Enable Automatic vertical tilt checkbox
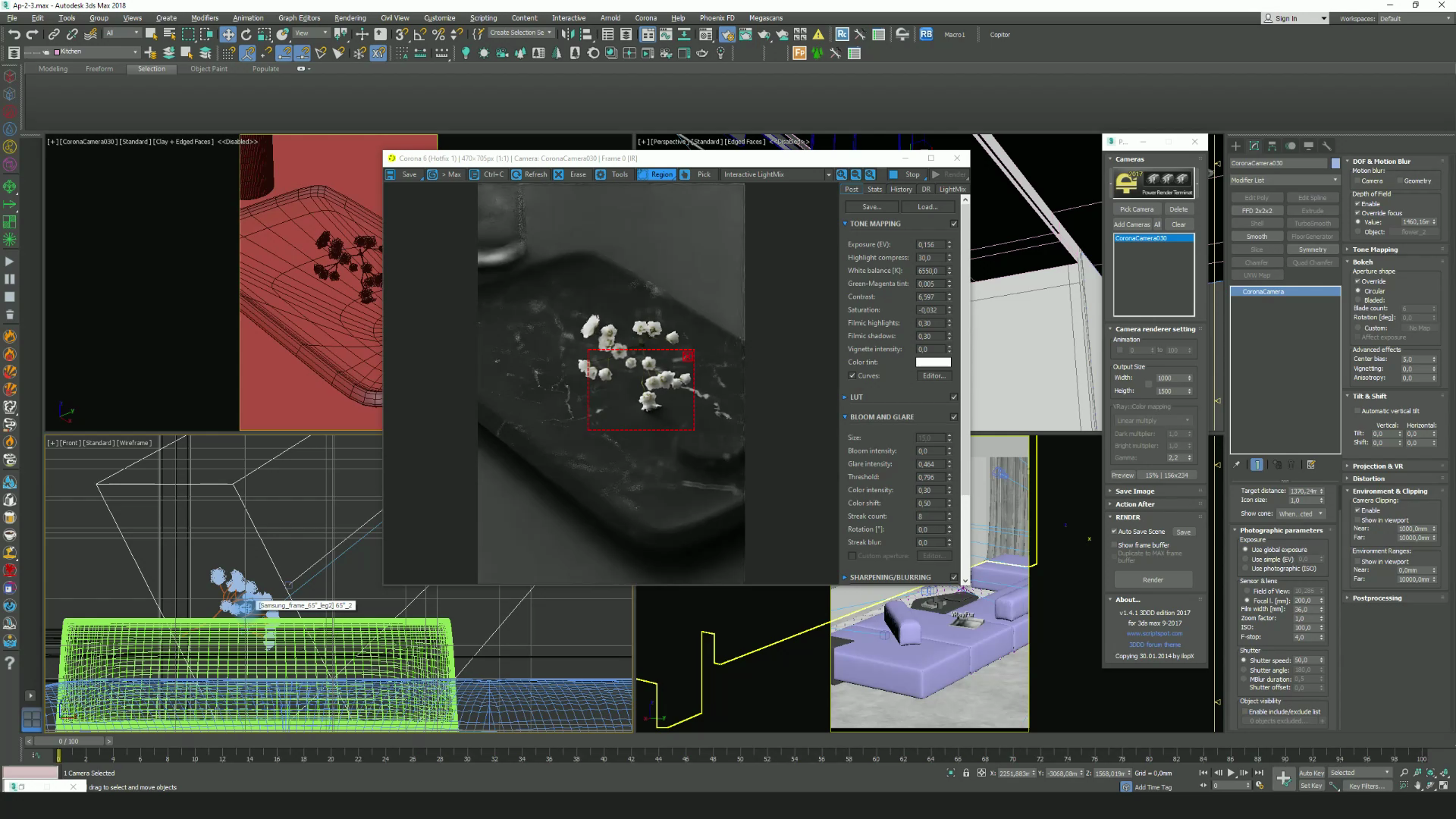The width and height of the screenshot is (1456, 819). [x=1357, y=411]
